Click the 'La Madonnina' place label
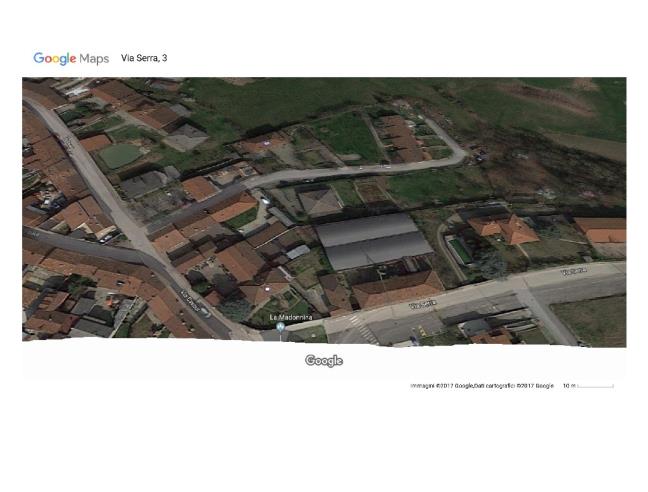 click(x=291, y=317)
